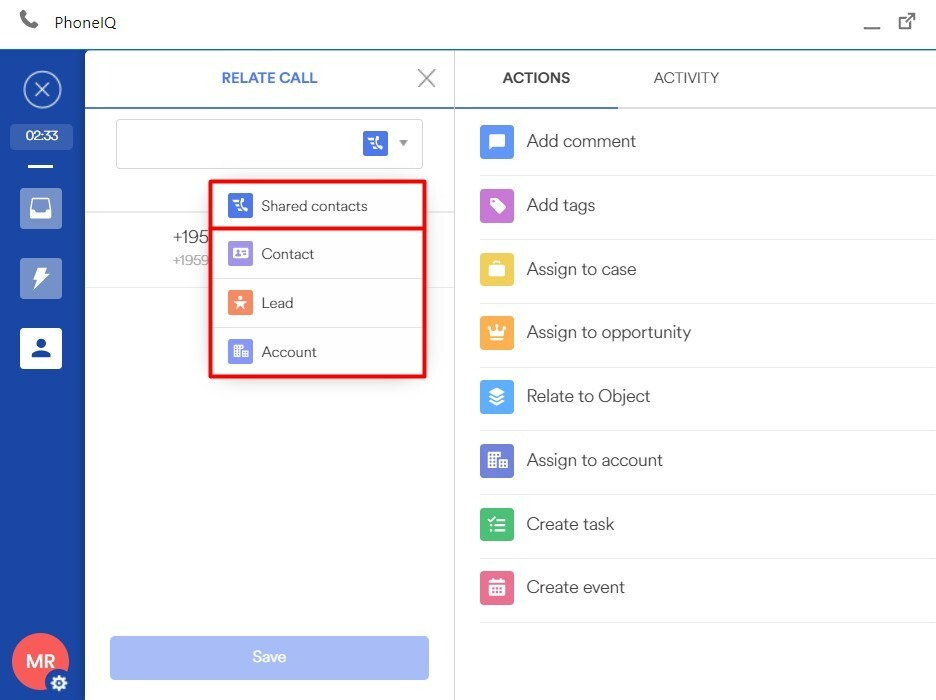
Task: Select Shared contacts from the dropdown list
Action: [x=314, y=206]
